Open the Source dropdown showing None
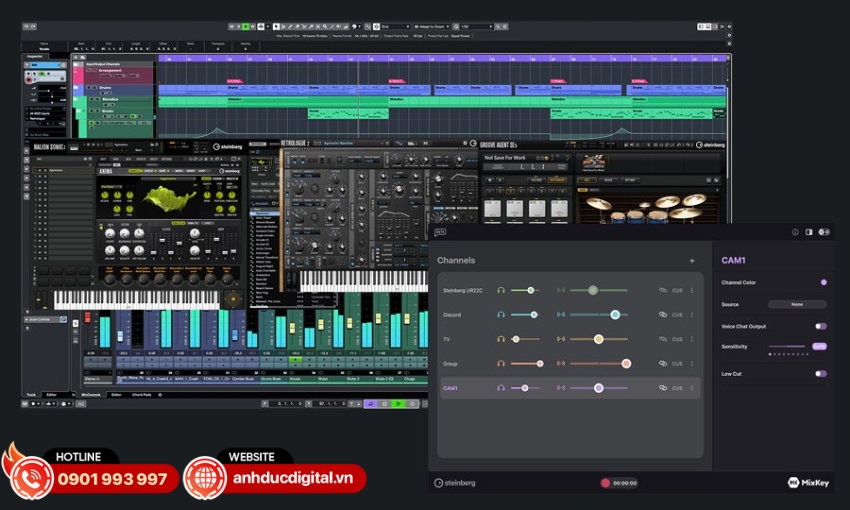The height and width of the screenshot is (510, 850). [797, 305]
